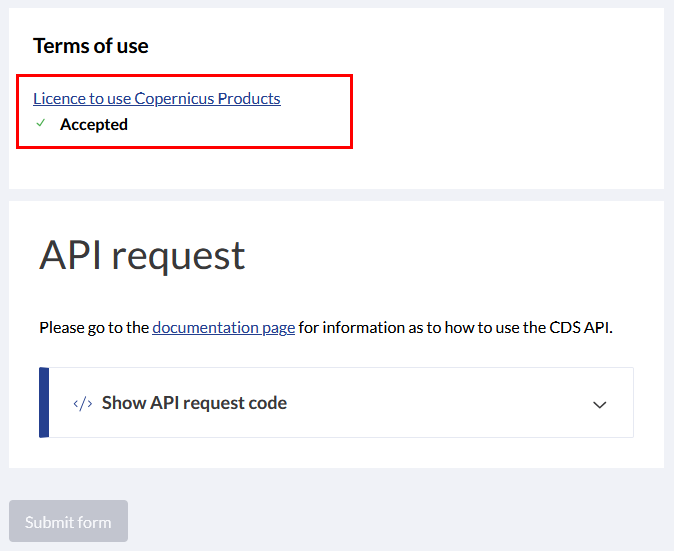Image resolution: width=674 pixels, height=551 pixels.
Task: Click empty area right of Submit form button
Action: tap(387, 521)
